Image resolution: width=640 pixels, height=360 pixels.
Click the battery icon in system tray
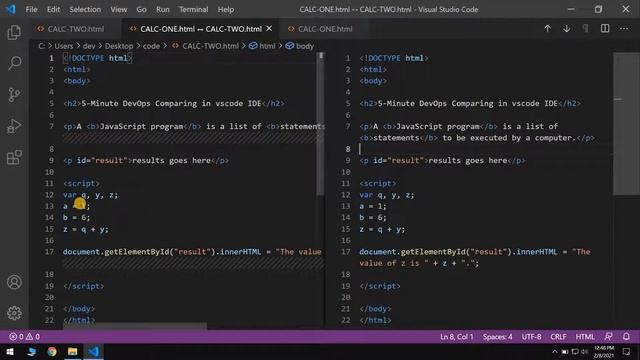(x=565, y=352)
